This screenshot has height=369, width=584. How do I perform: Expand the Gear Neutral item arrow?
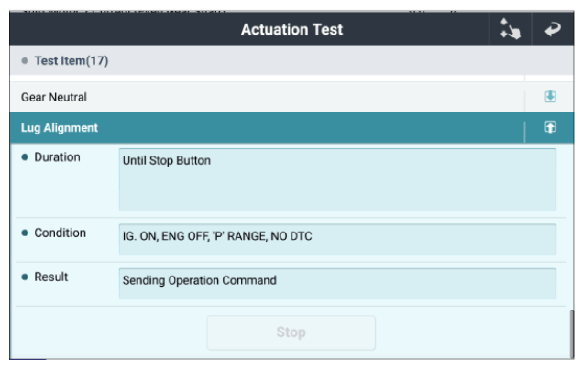tap(550, 96)
